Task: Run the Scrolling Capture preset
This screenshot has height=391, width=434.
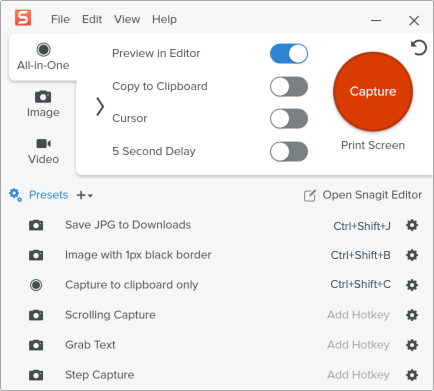Action: tap(110, 315)
